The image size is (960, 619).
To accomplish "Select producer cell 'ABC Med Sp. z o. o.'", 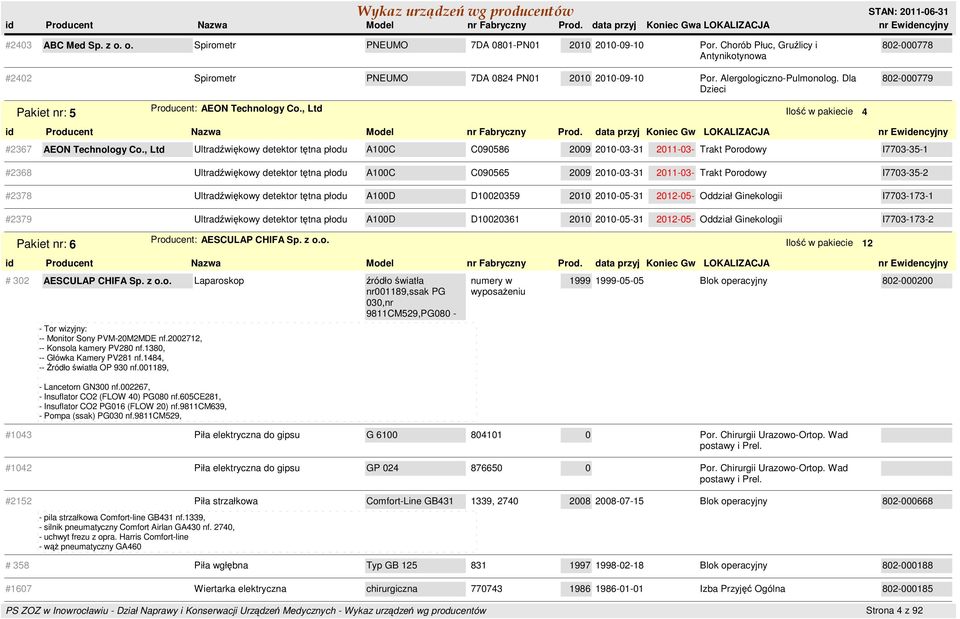I will 116,45.
